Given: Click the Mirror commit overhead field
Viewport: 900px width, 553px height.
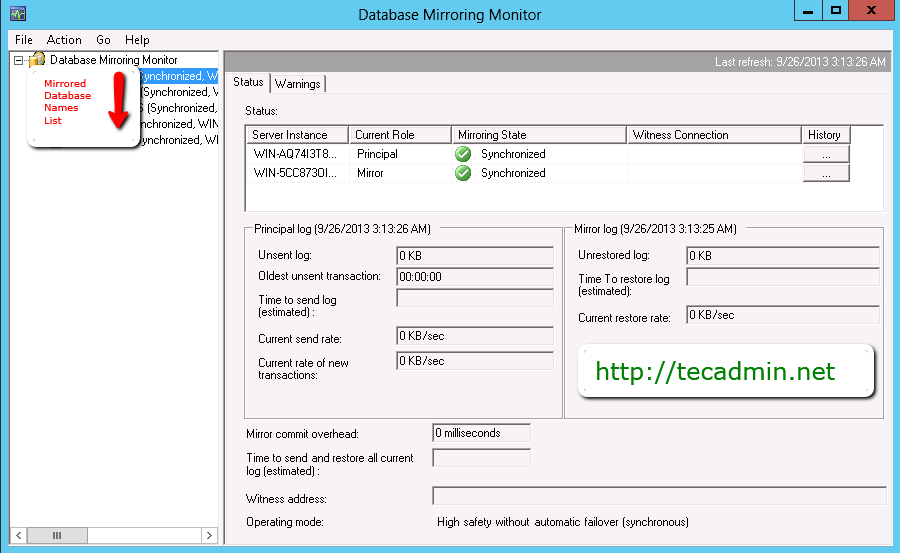Looking at the screenshot, I should pyautogui.click(x=482, y=433).
